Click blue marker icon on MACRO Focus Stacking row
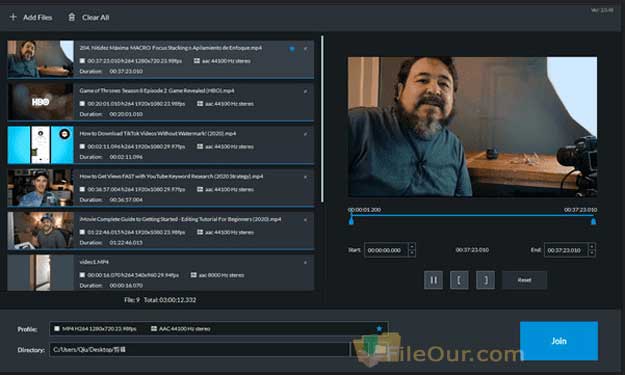 pyautogui.click(x=292, y=49)
